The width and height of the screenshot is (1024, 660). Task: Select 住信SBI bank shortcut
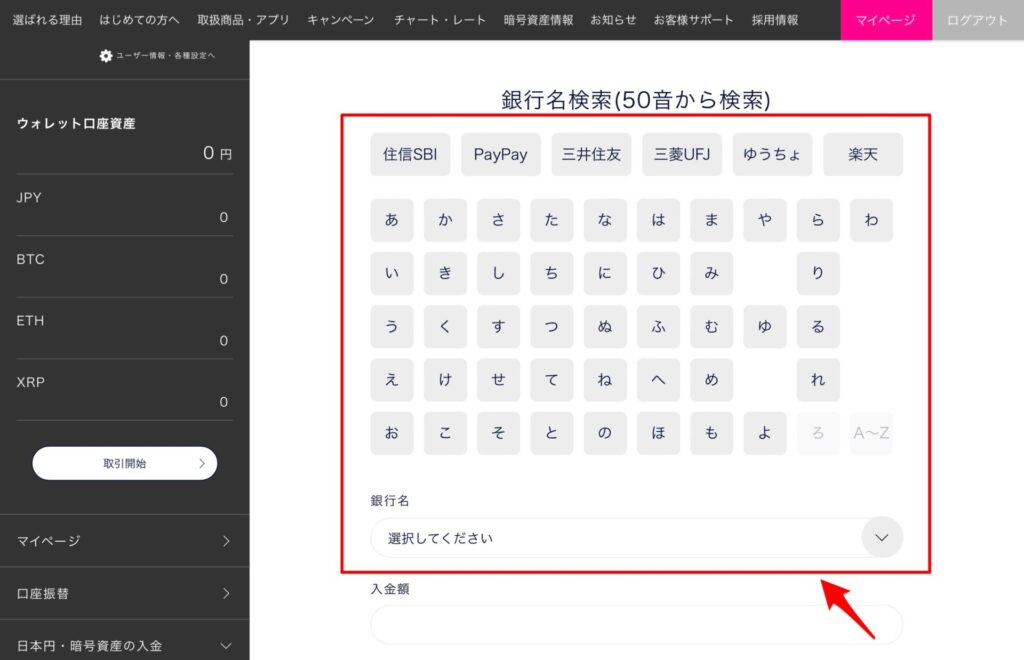tap(410, 155)
